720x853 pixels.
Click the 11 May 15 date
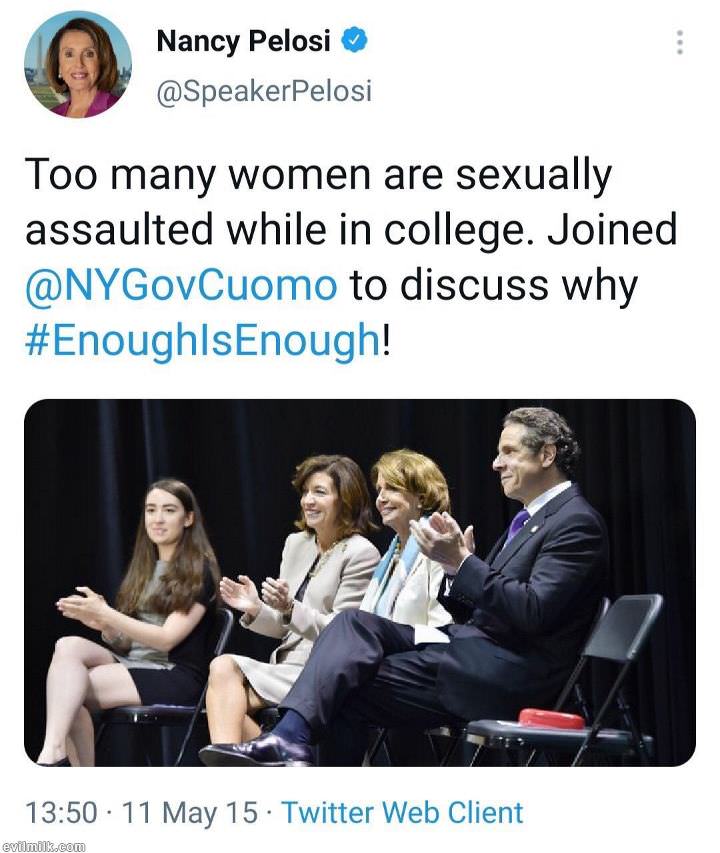pos(190,812)
